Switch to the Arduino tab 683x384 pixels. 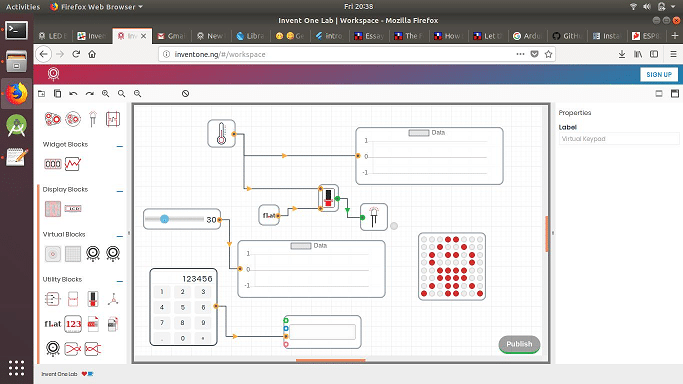click(528, 36)
